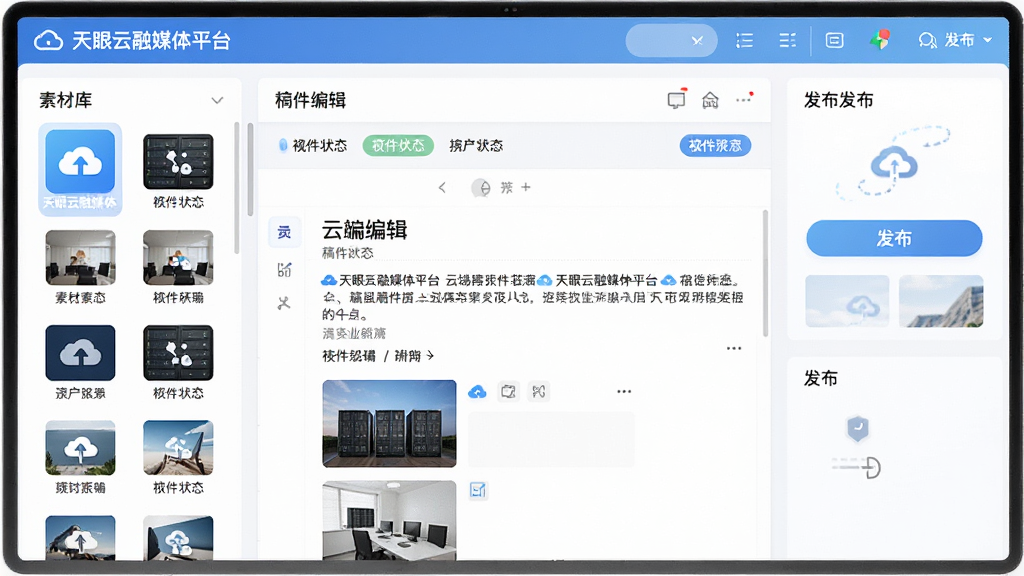The image size is (1024, 576).
Task: Click the article editor scrollbar
Action: (765, 273)
